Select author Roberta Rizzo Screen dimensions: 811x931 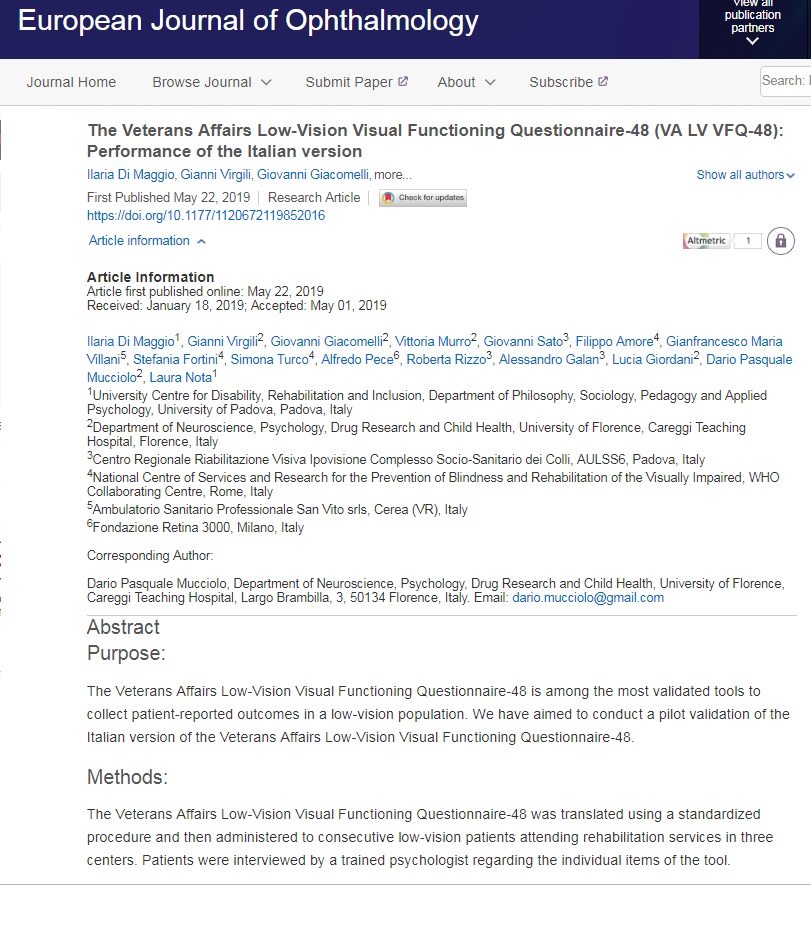pos(446,359)
